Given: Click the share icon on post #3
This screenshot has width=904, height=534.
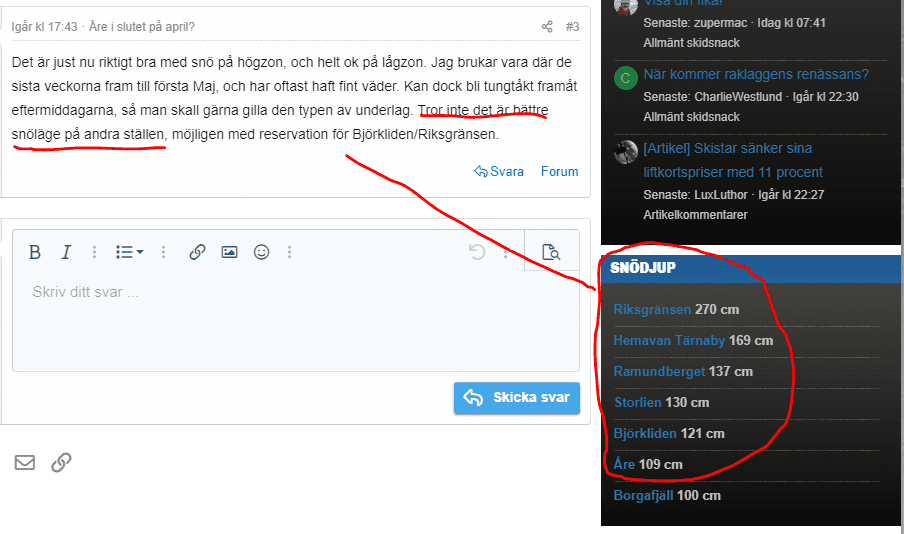Looking at the screenshot, I should pos(547,27).
